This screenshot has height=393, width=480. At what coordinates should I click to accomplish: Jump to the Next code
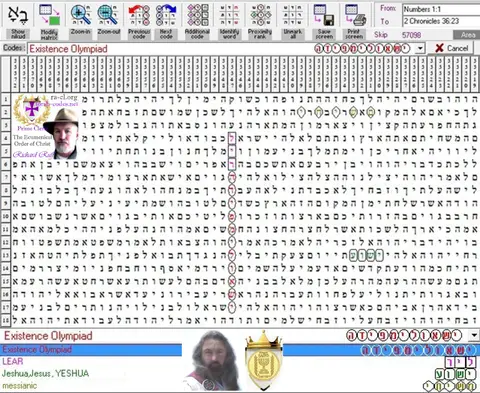click(x=166, y=21)
